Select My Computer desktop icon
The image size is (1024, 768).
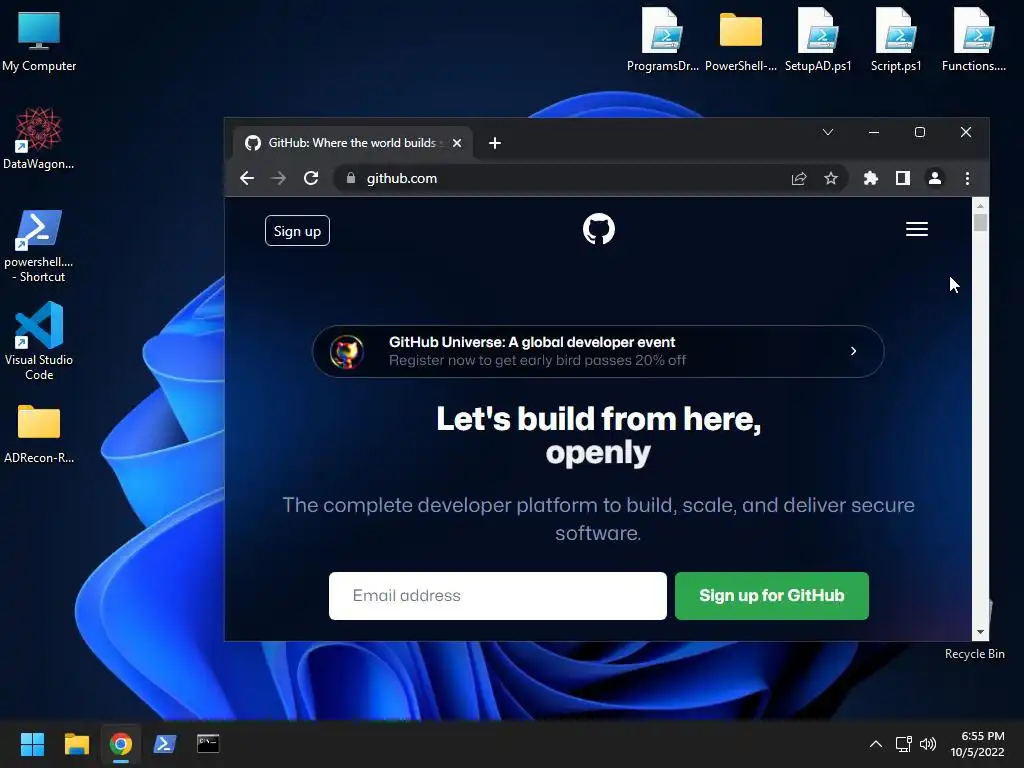39,42
